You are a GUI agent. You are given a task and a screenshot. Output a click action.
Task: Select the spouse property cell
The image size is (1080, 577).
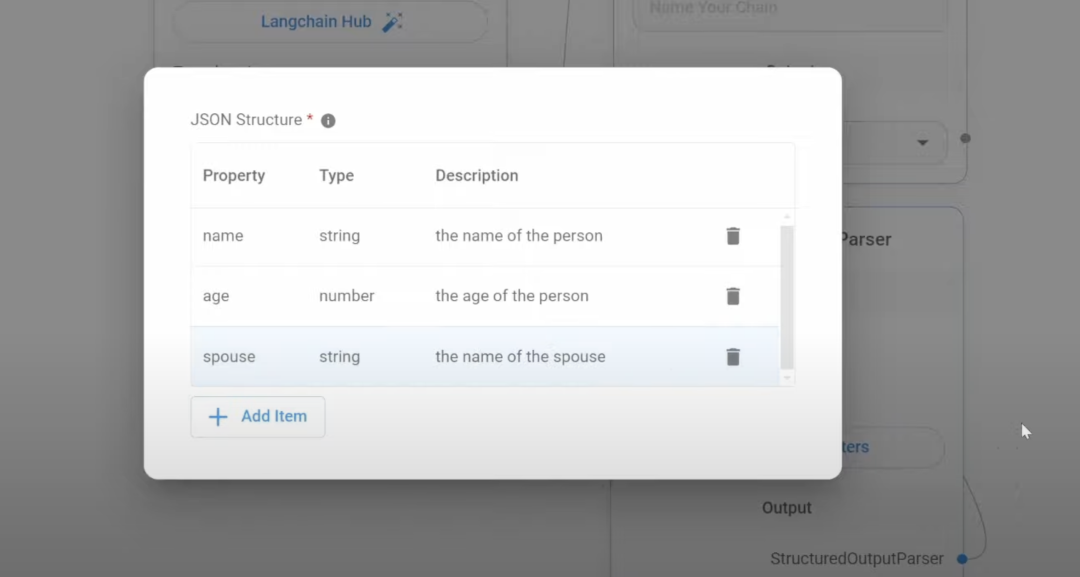(229, 357)
